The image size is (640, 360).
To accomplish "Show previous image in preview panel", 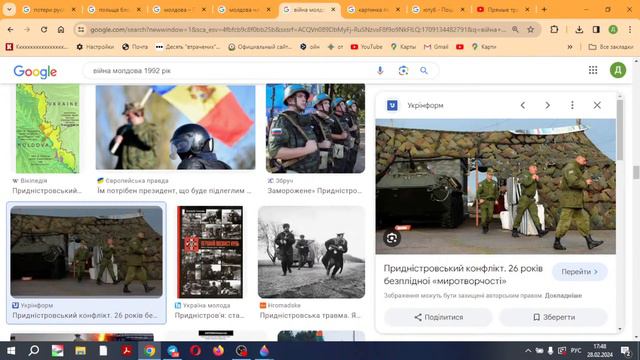I will pyautogui.click(x=523, y=105).
